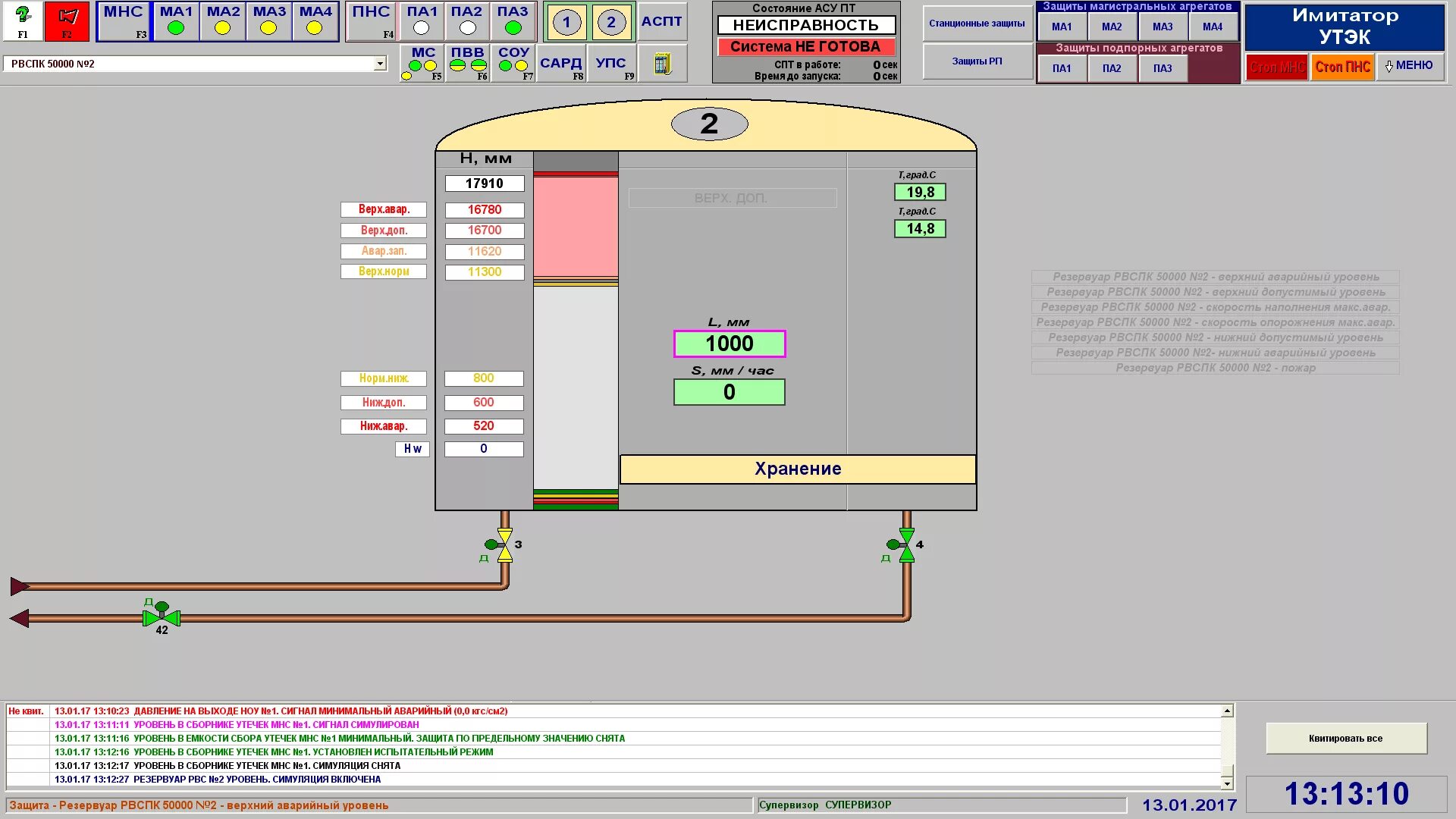
Task: Open the САРД F8 screen tab
Action: [x=561, y=64]
